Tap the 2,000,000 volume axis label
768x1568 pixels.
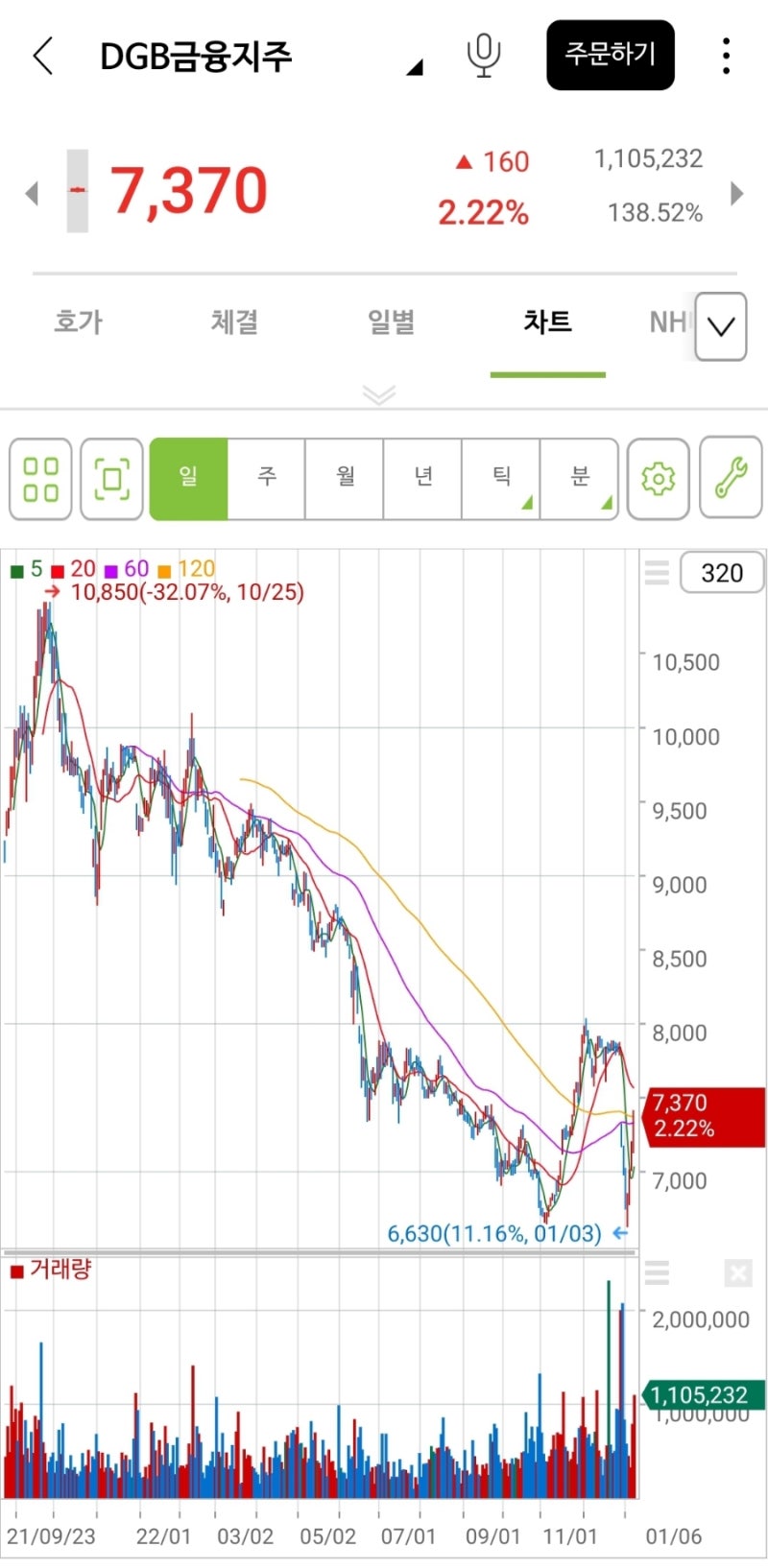click(x=701, y=1319)
